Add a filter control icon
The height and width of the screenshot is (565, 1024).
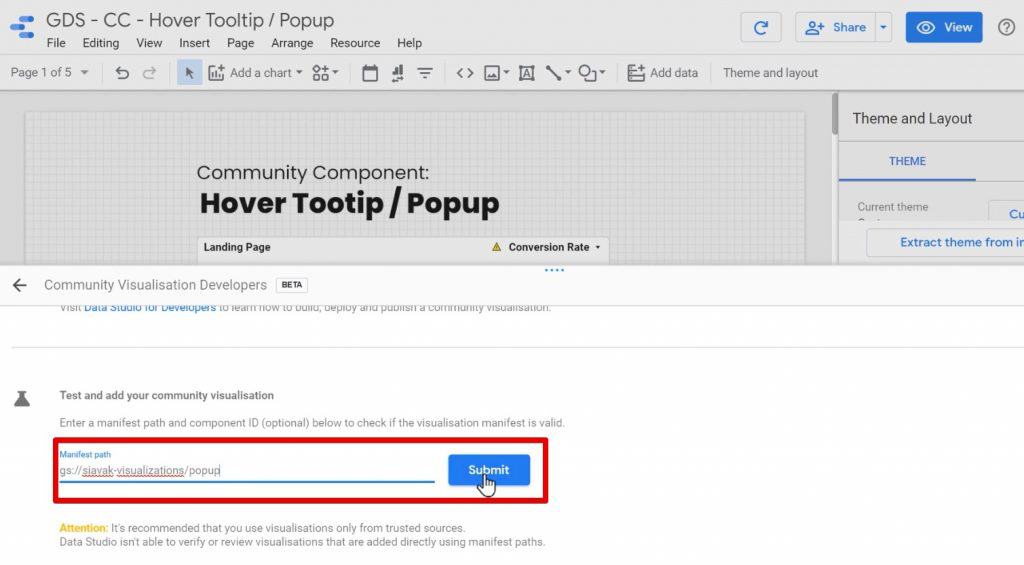coord(424,73)
